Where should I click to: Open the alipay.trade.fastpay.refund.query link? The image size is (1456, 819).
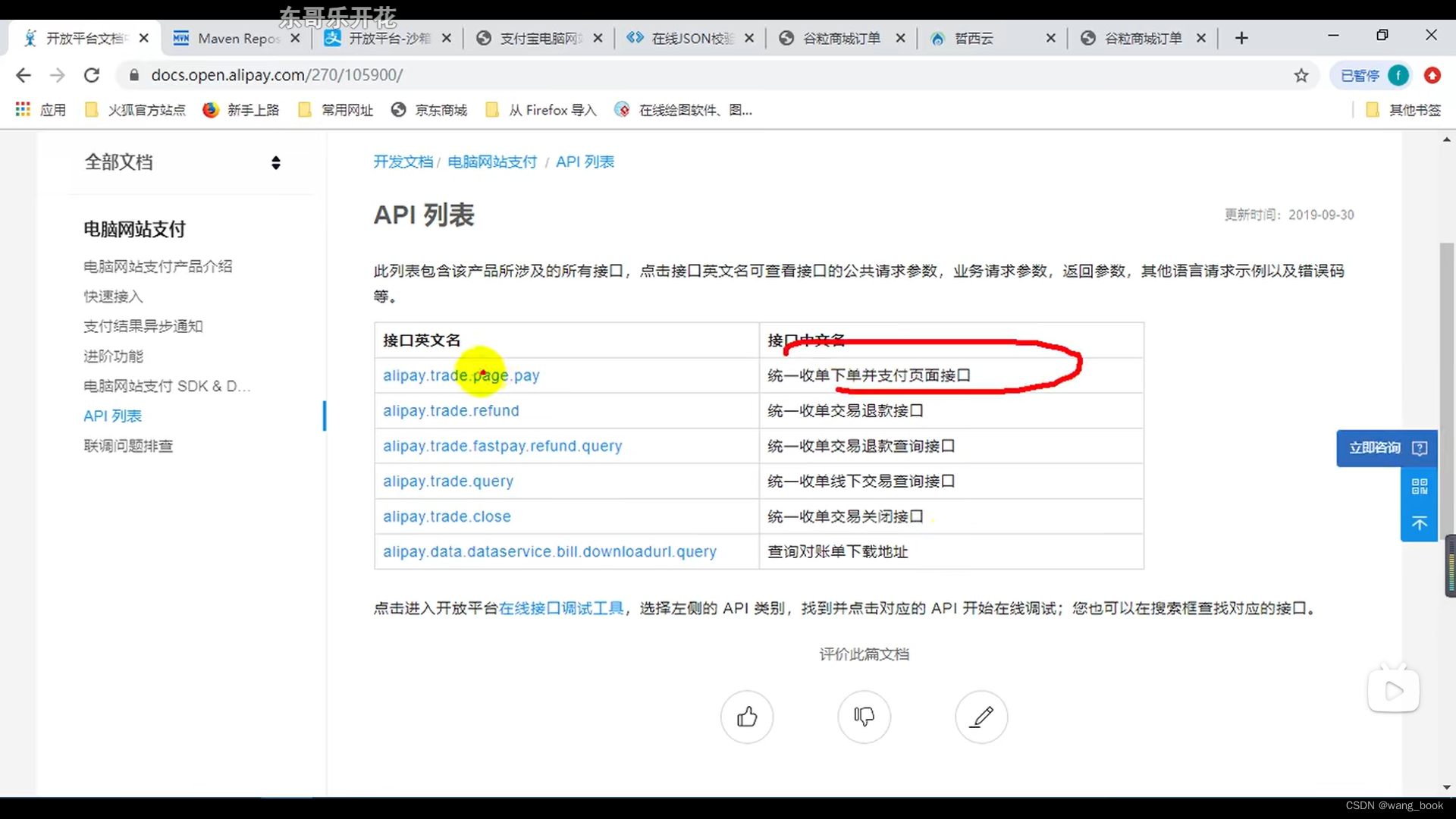pos(503,446)
